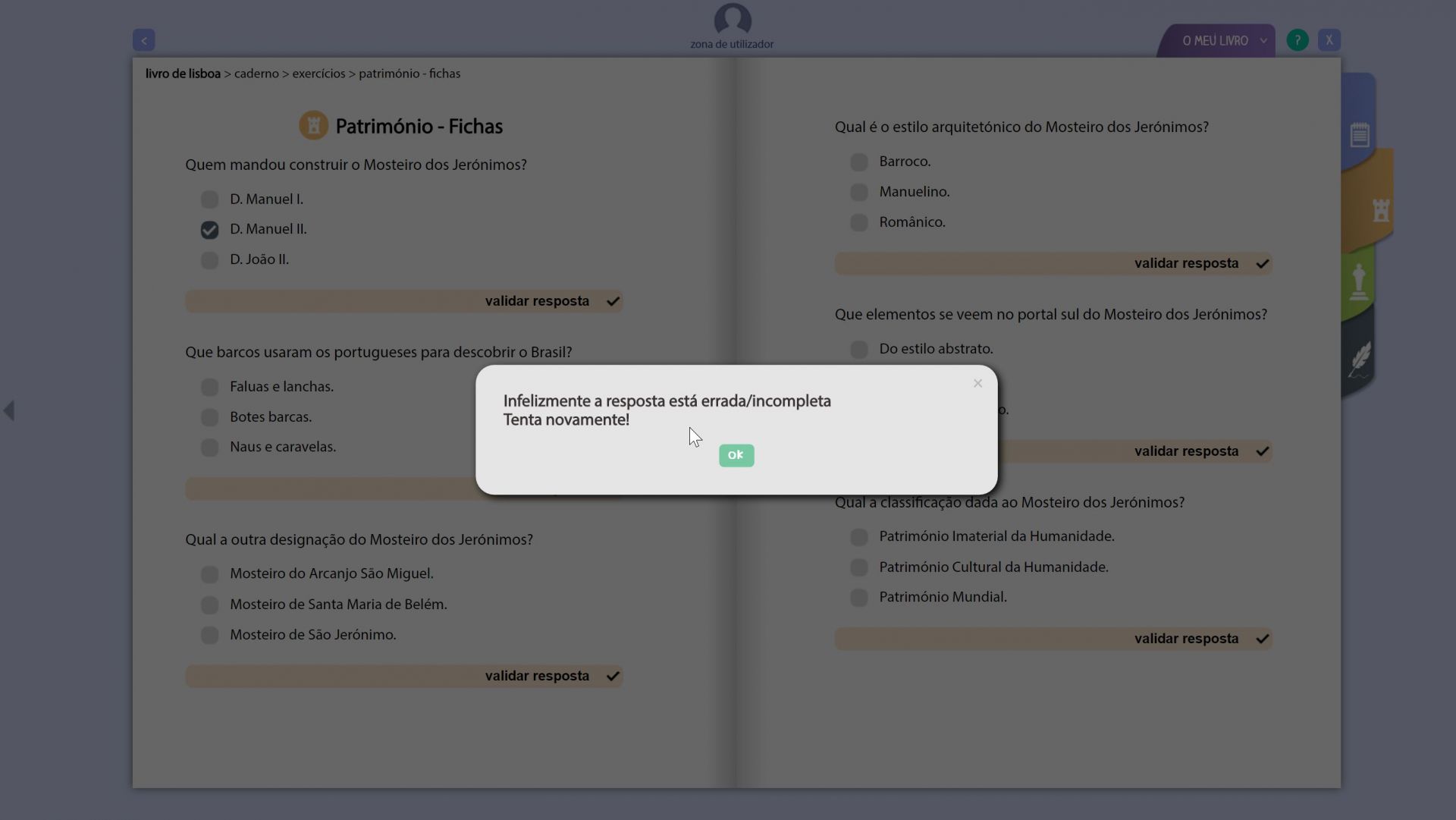1456x820 pixels.
Task: Choose Mosteiro de Santa Maria de Belém
Action: tap(210, 605)
